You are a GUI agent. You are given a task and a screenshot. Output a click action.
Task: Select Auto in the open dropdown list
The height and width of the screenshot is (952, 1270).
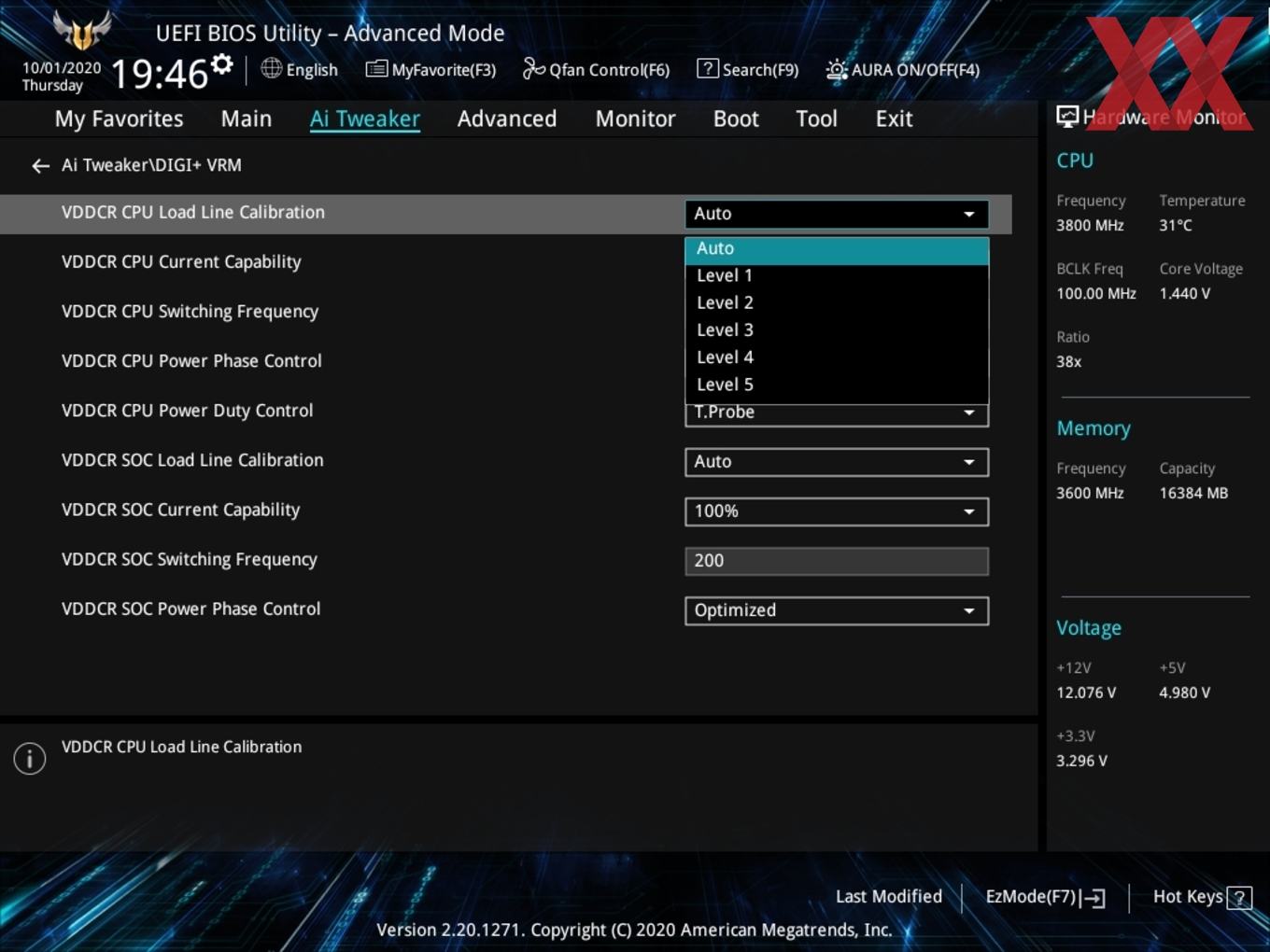coord(837,249)
